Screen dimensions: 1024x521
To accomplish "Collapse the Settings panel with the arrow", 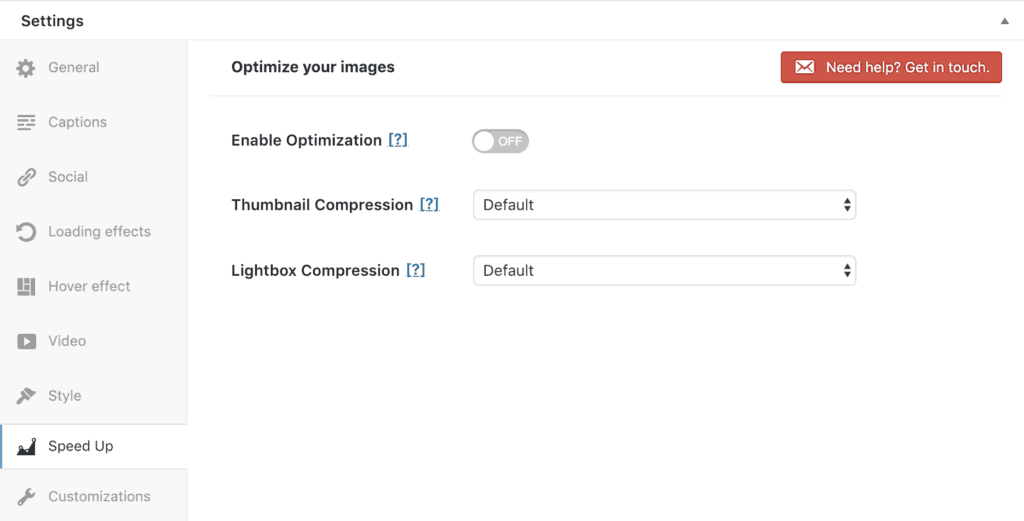I will pyautogui.click(x=1004, y=21).
